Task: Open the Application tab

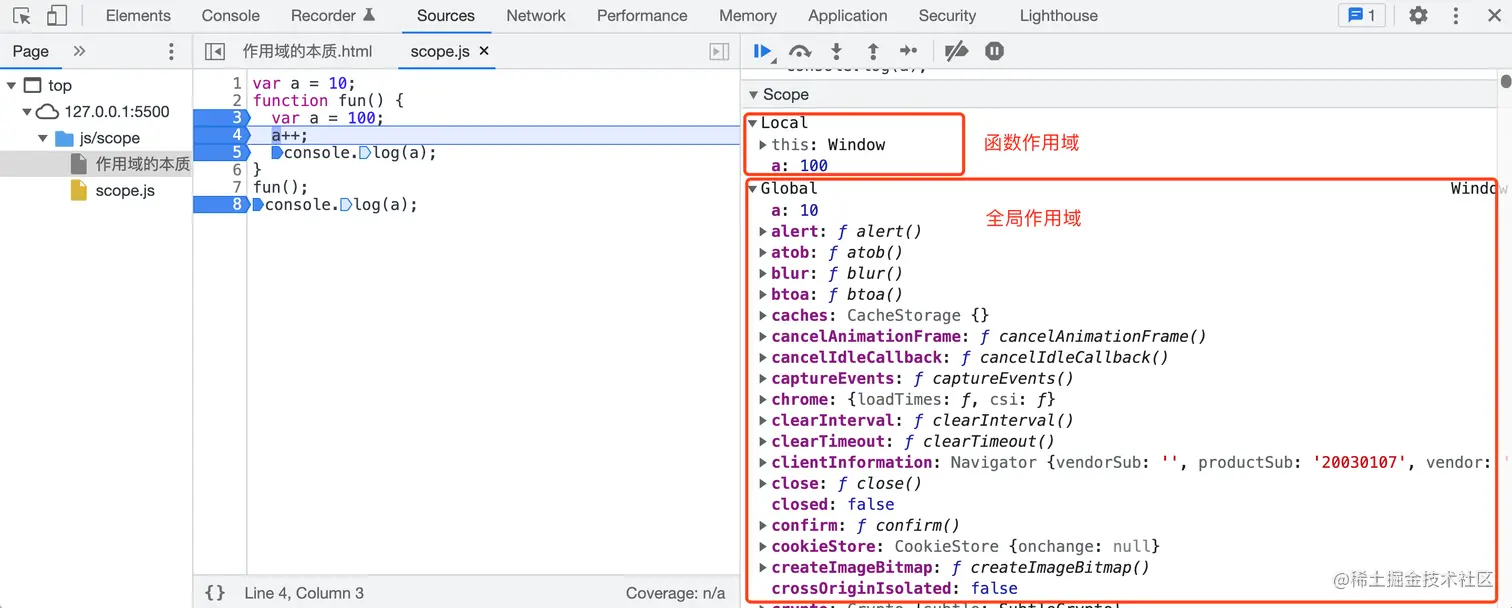Action: pyautogui.click(x=848, y=16)
